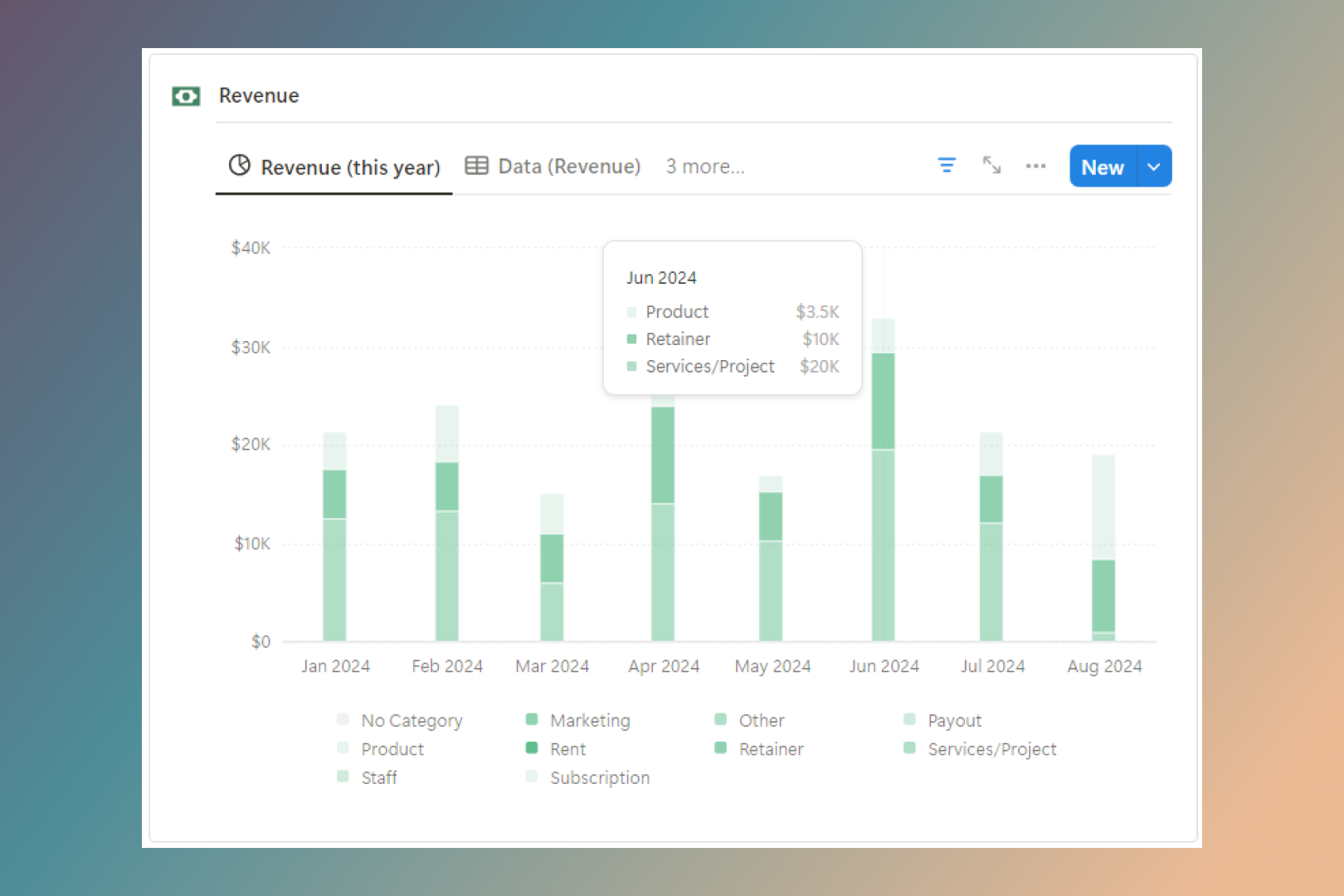Viewport: 1344px width, 896px height.
Task: Click the Jun 2024 tooltip heading
Action: click(x=661, y=277)
